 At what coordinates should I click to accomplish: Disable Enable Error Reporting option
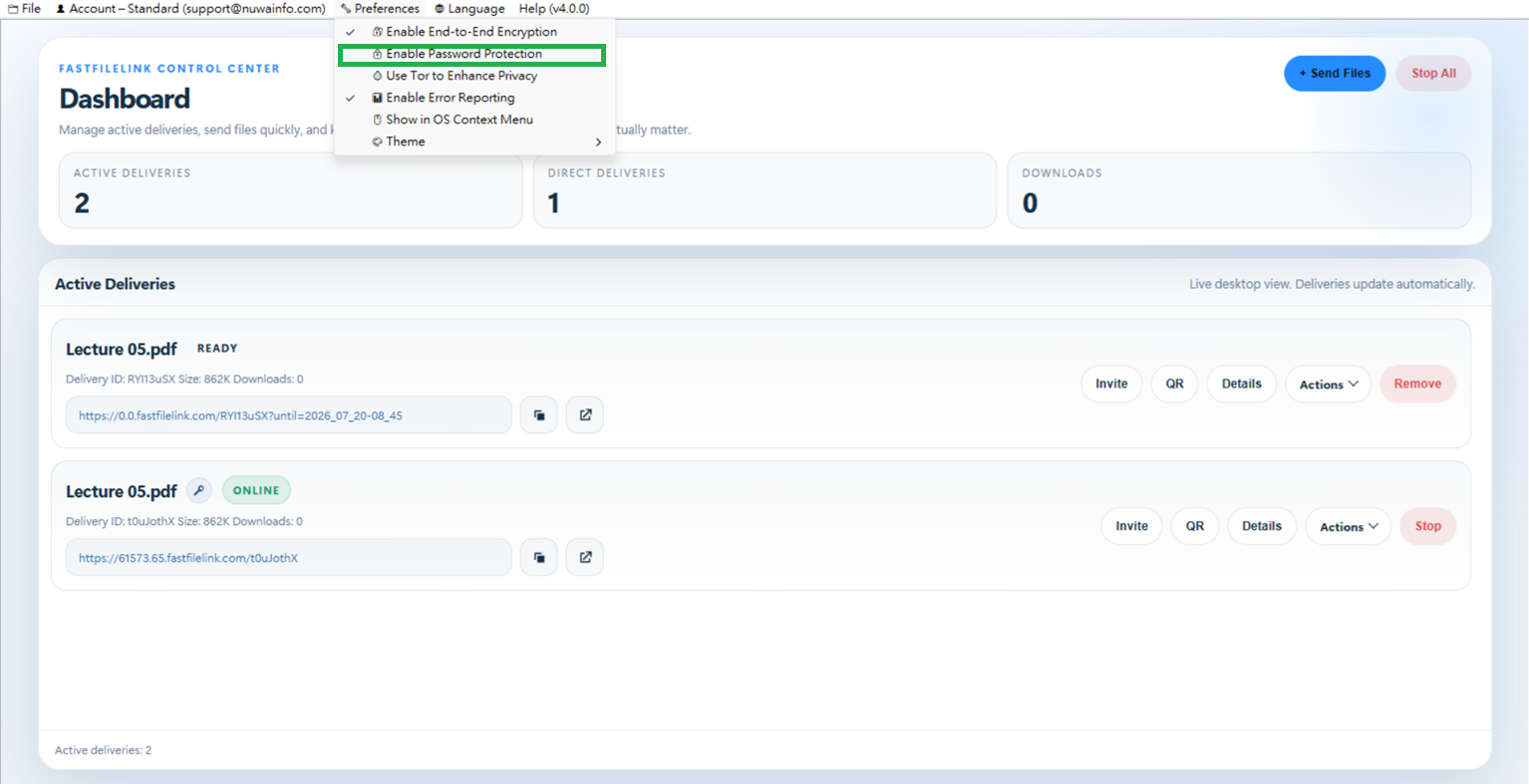[474, 98]
